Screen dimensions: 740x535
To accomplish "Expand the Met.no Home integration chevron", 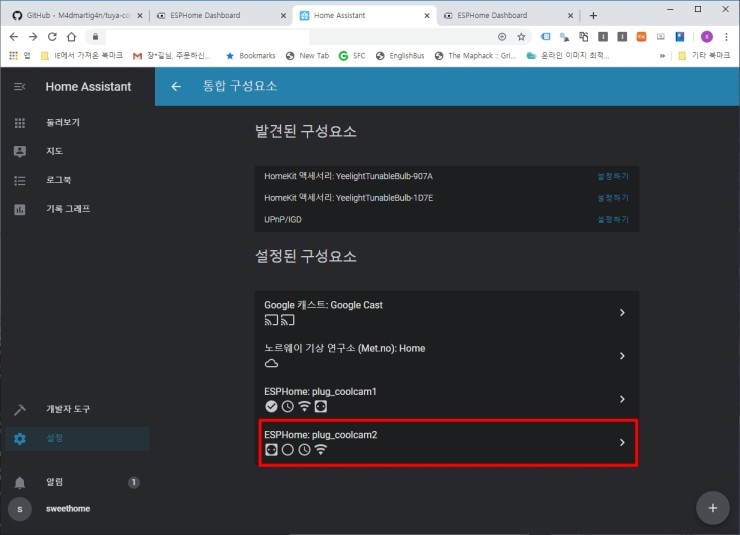I will click(x=622, y=356).
